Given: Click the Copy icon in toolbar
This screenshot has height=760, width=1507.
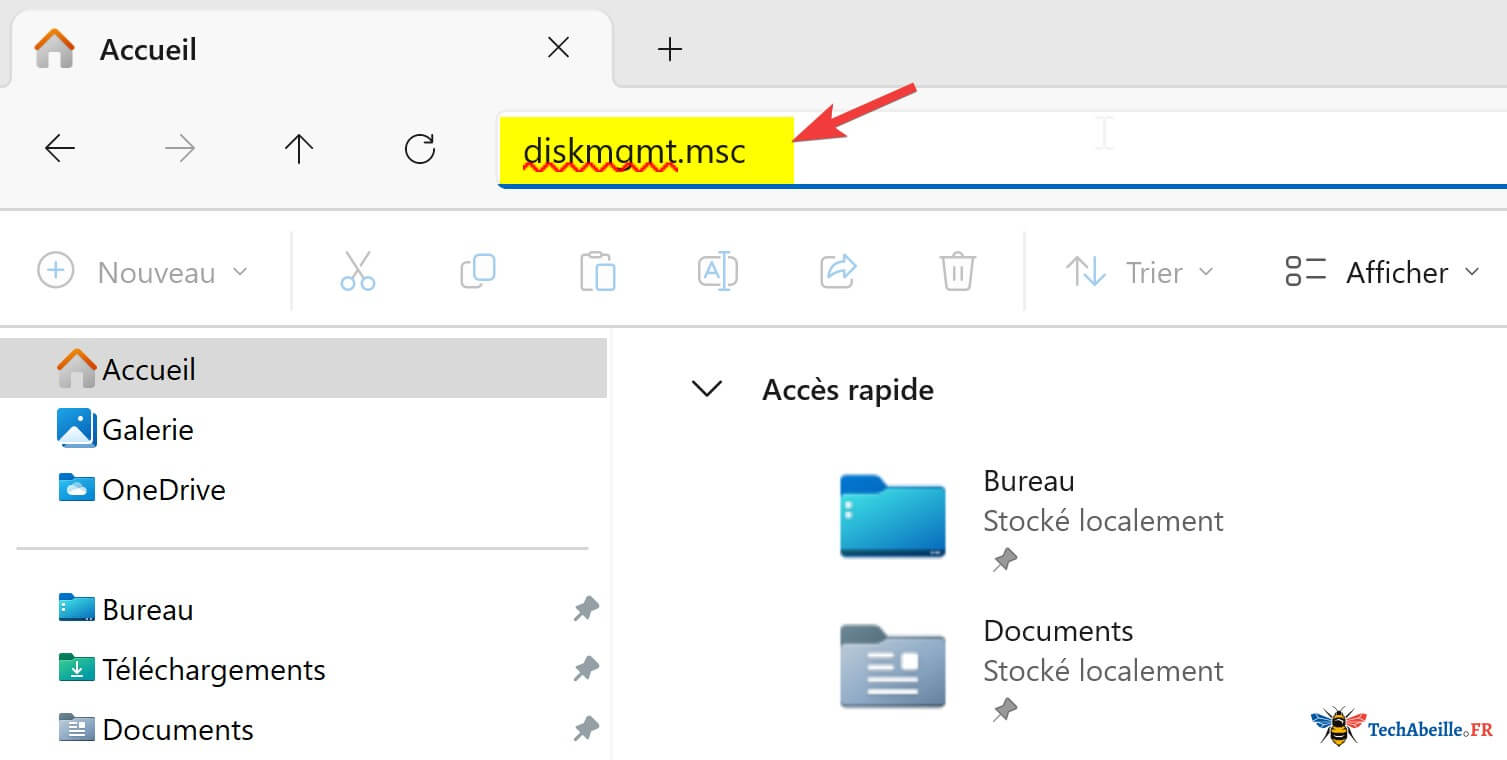Looking at the screenshot, I should (x=478, y=272).
